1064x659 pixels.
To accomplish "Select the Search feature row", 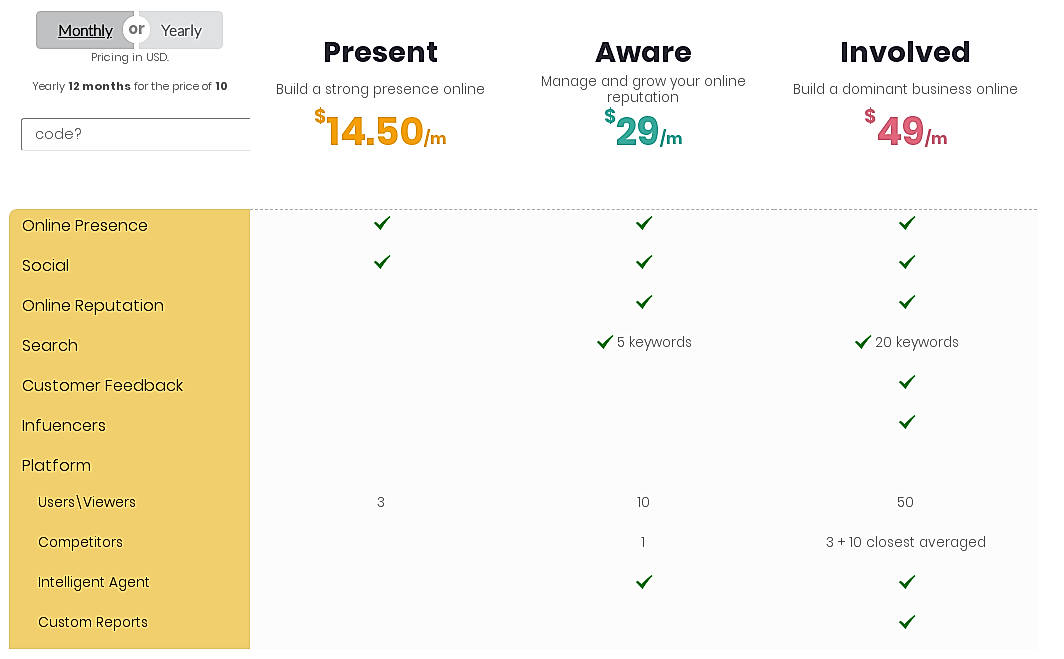I will pos(50,346).
